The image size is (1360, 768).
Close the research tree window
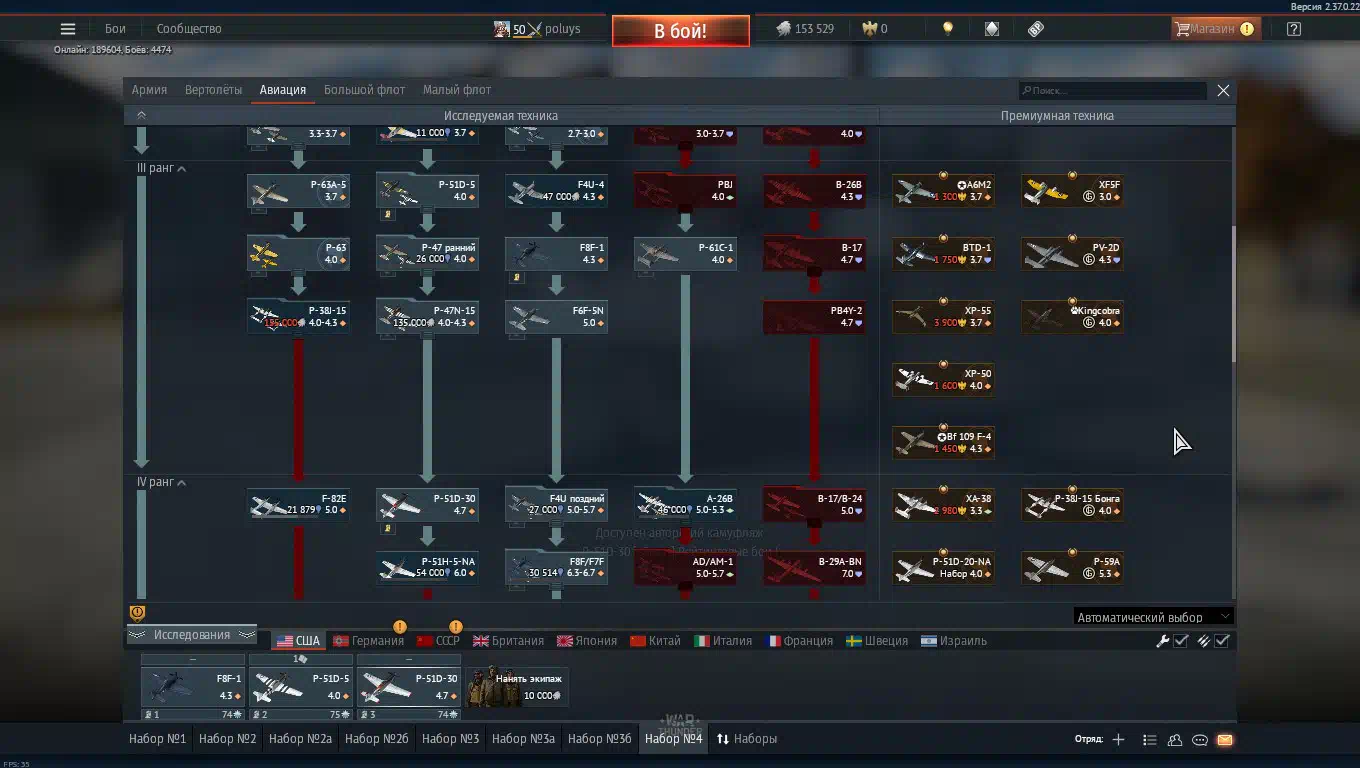(1223, 90)
